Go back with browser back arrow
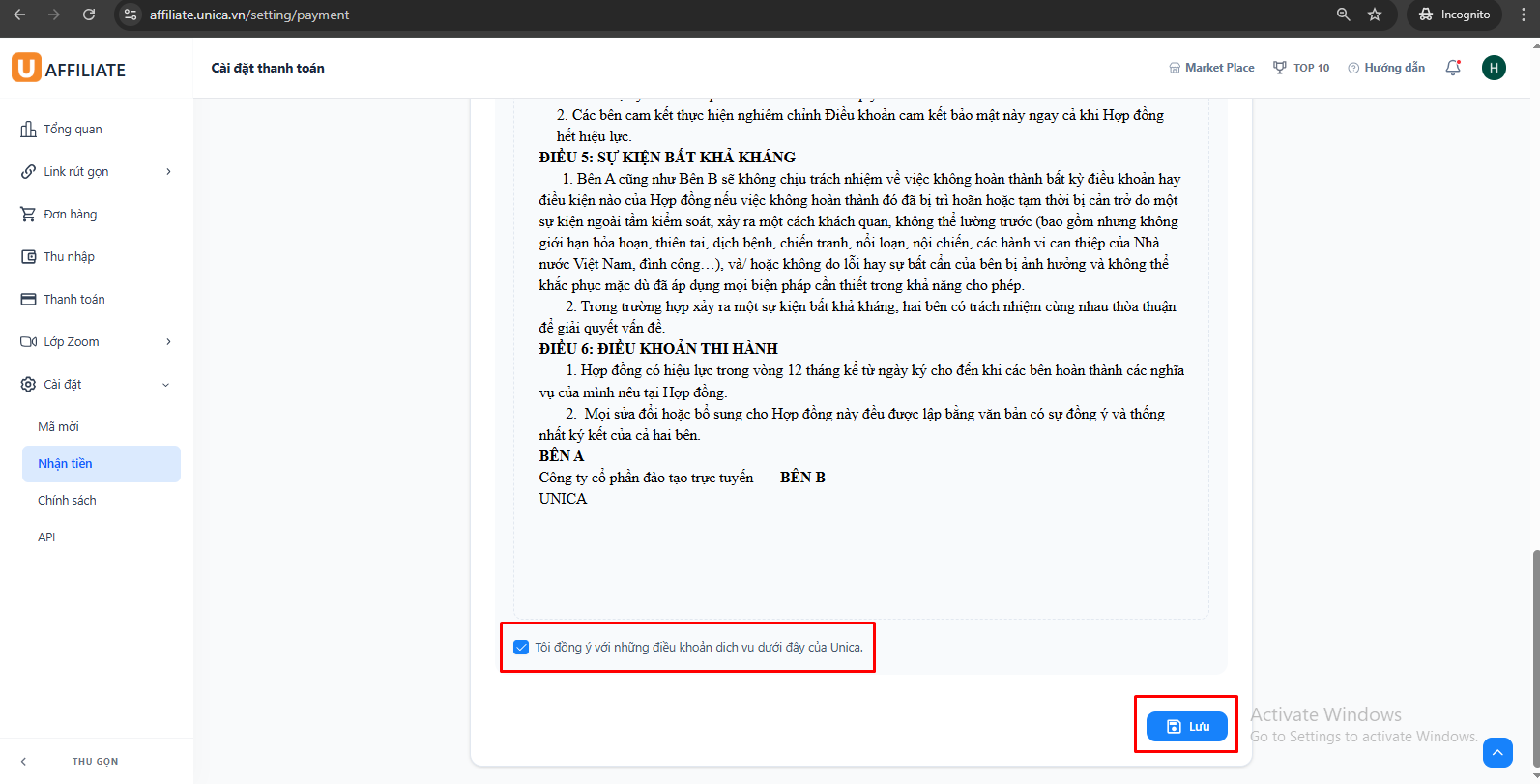The height and width of the screenshot is (784, 1540). [19, 15]
